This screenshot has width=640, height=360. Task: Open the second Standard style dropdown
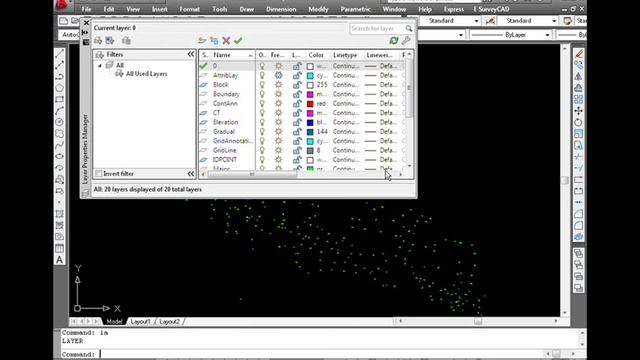[x=554, y=21]
